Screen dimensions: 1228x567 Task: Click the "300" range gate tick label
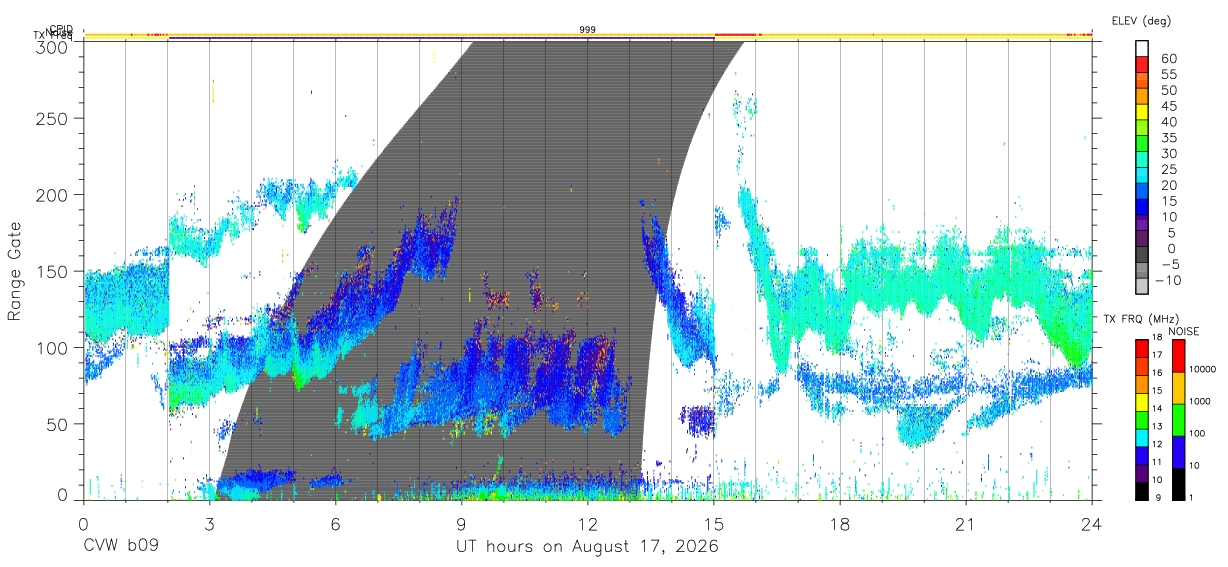(x=51, y=47)
